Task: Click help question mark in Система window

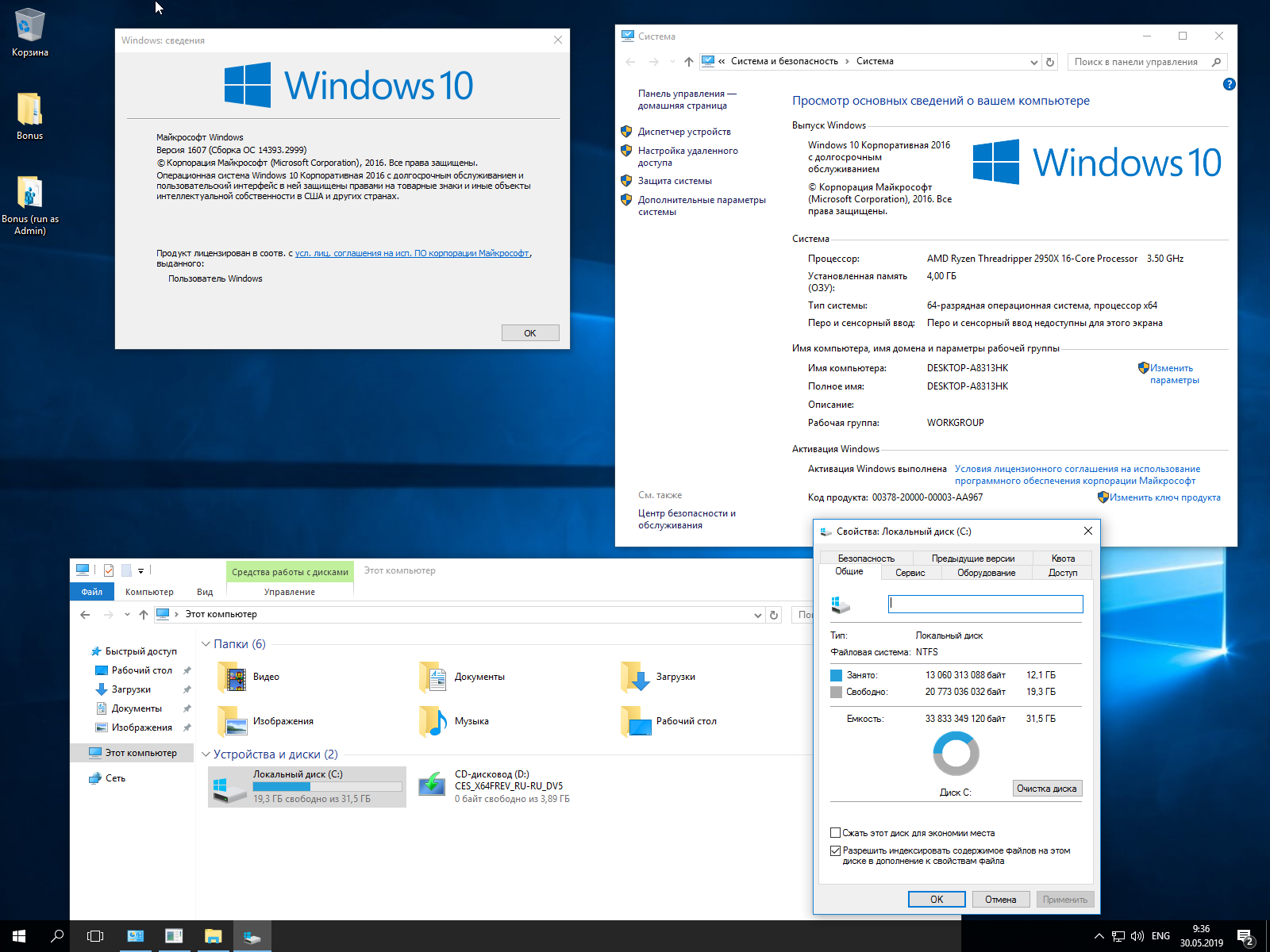Action: (x=1229, y=84)
